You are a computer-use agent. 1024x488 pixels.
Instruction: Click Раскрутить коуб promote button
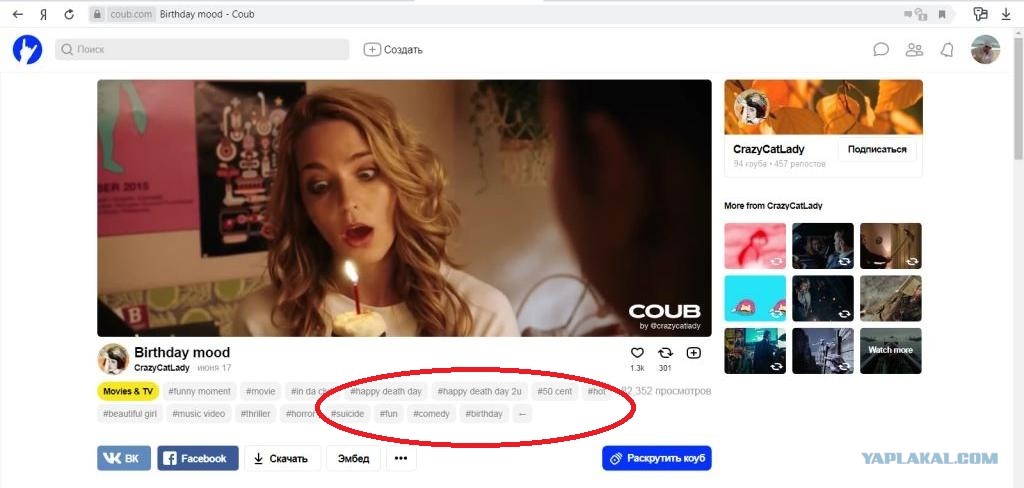tap(657, 459)
